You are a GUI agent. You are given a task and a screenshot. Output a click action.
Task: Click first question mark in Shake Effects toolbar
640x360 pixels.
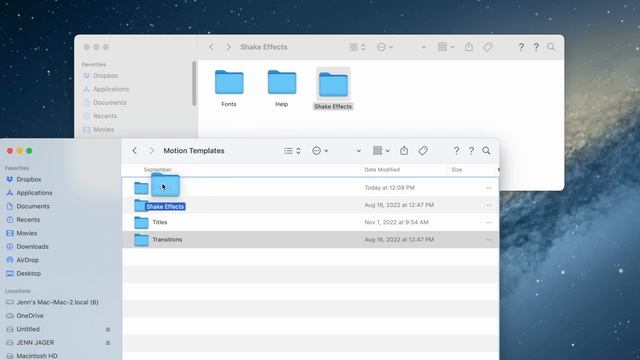tap(521, 47)
